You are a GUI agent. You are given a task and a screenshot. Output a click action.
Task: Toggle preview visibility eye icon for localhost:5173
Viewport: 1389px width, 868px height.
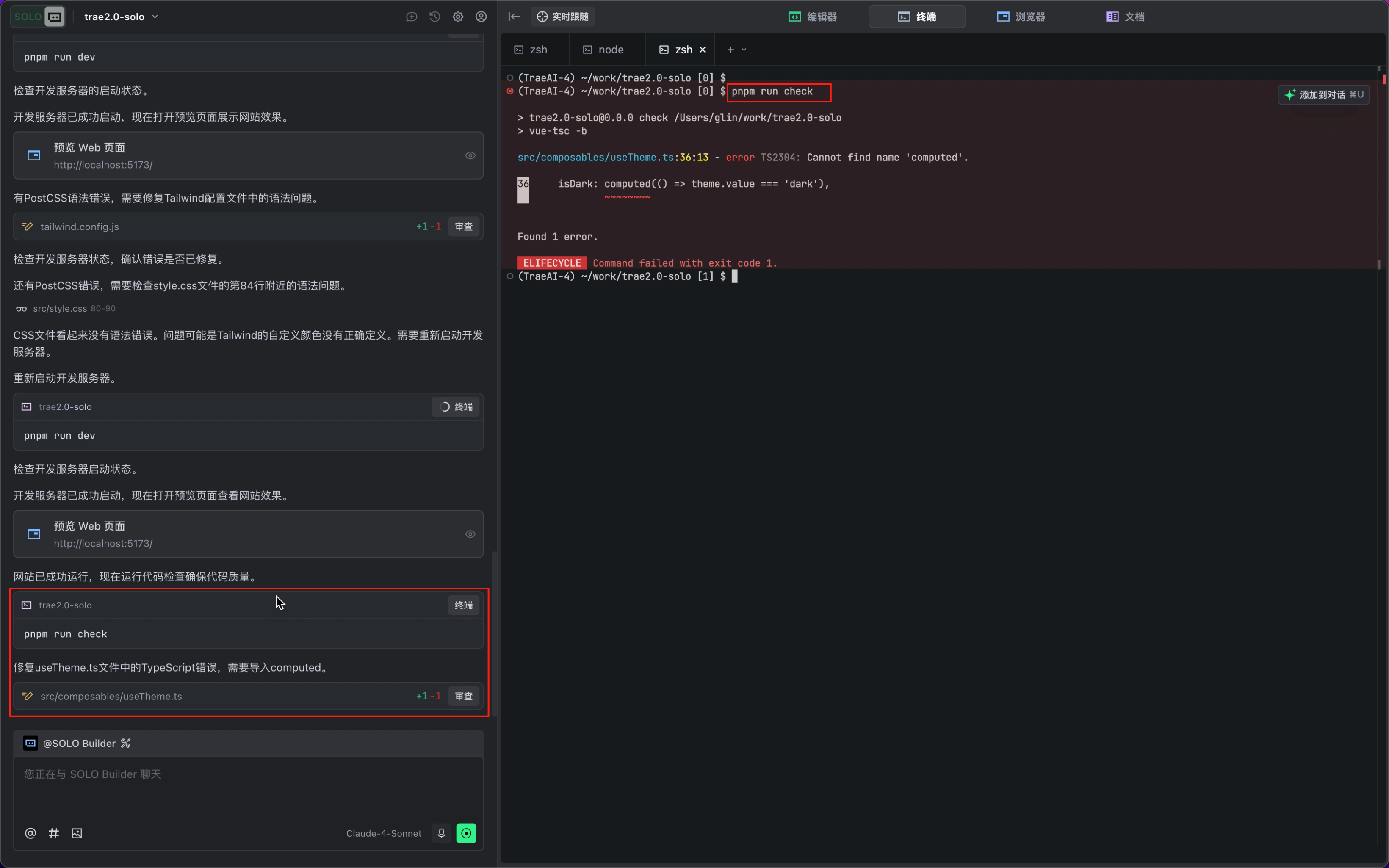tap(470, 155)
